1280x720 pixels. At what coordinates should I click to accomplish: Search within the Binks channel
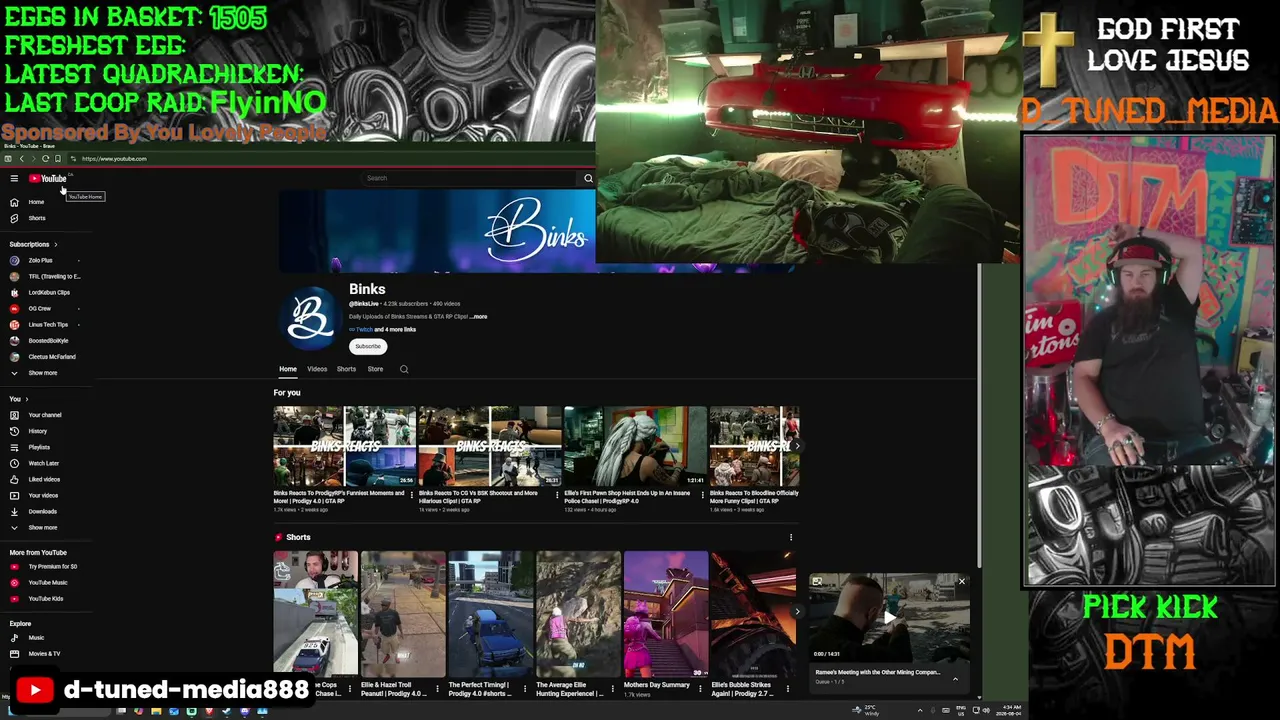(x=404, y=369)
